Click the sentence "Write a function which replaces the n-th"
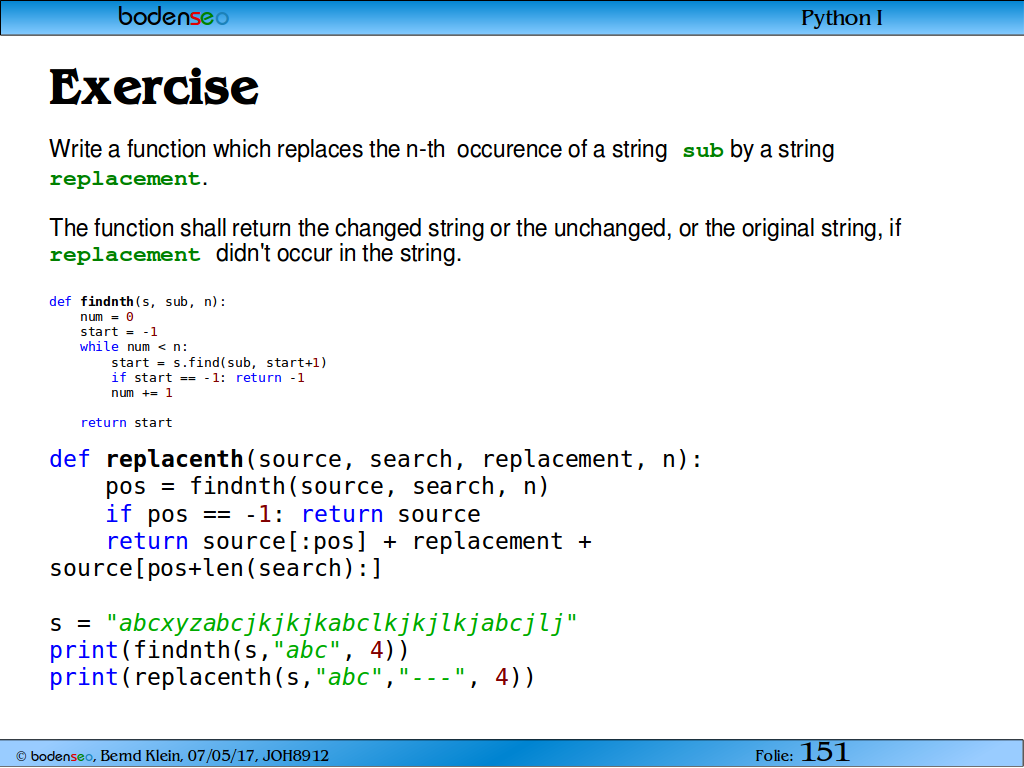This screenshot has width=1024, height=768. (x=247, y=150)
